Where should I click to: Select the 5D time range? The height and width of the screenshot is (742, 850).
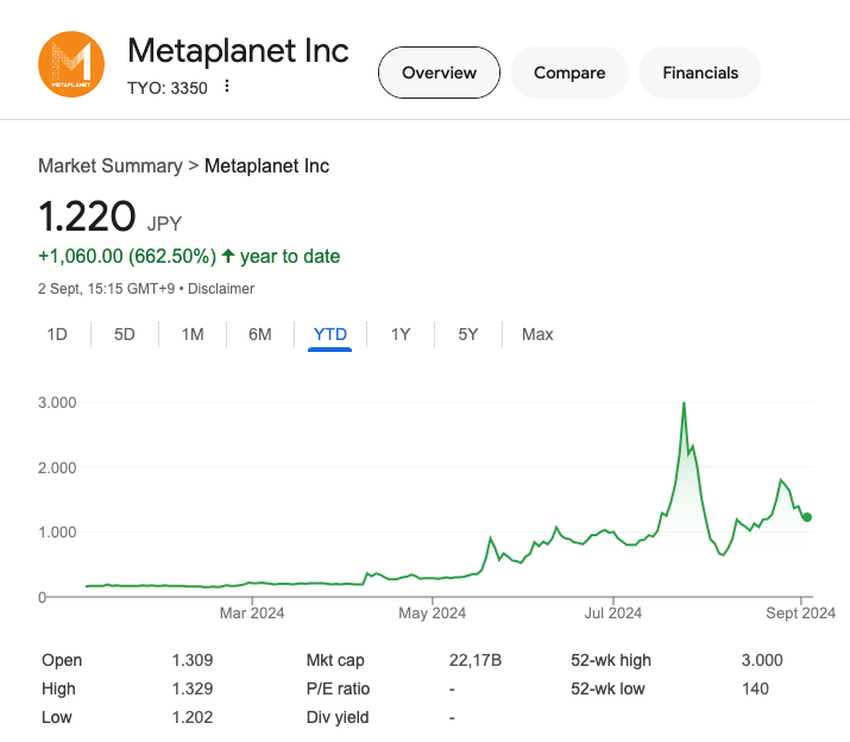(124, 334)
